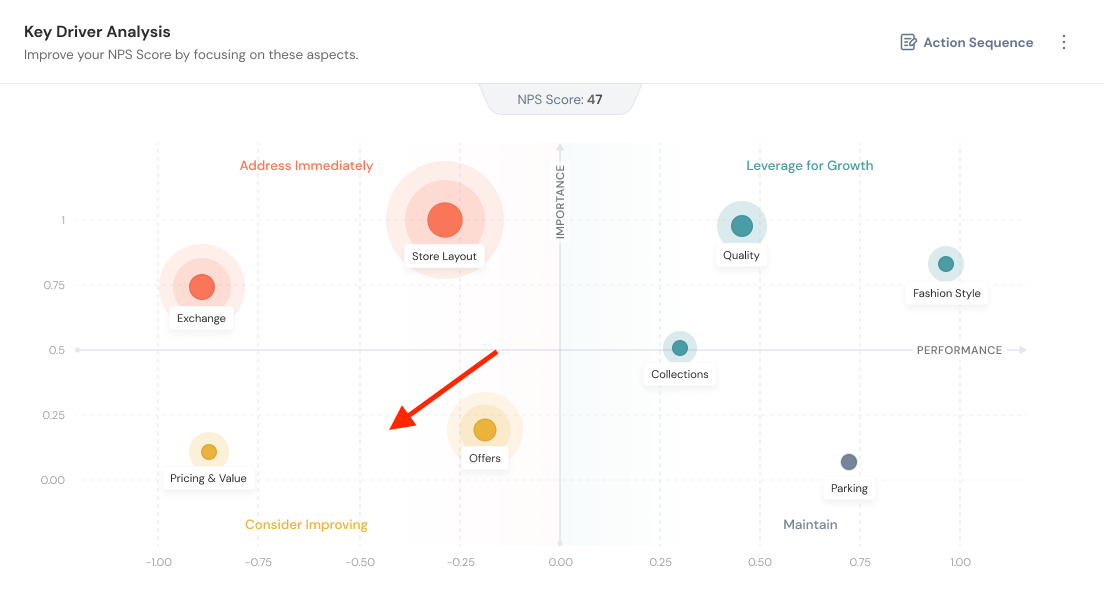Click the Key Driver Analysis title
The height and width of the screenshot is (612, 1104).
coord(97,32)
